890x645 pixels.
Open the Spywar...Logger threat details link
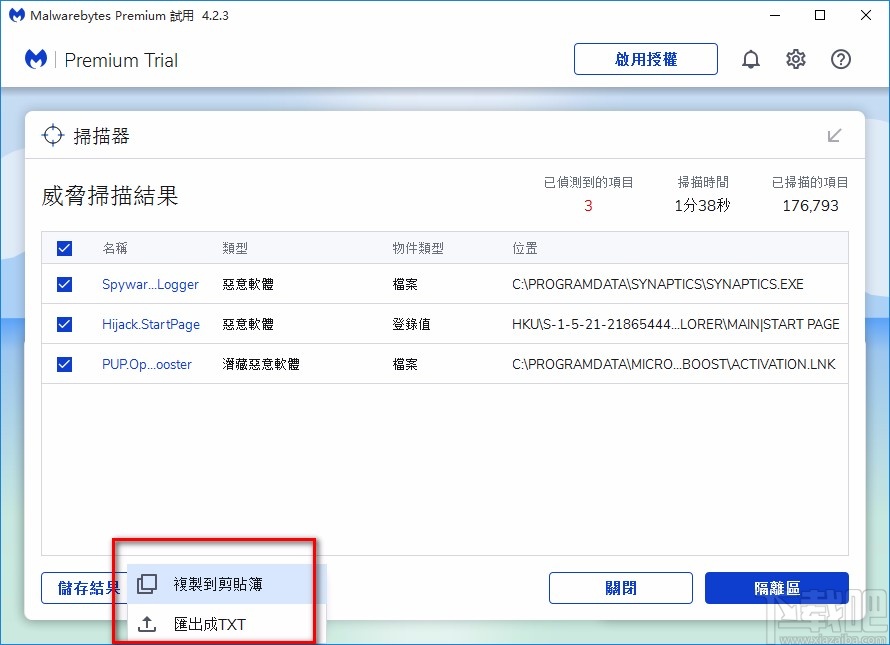pyautogui.click(x=150, y=284)
